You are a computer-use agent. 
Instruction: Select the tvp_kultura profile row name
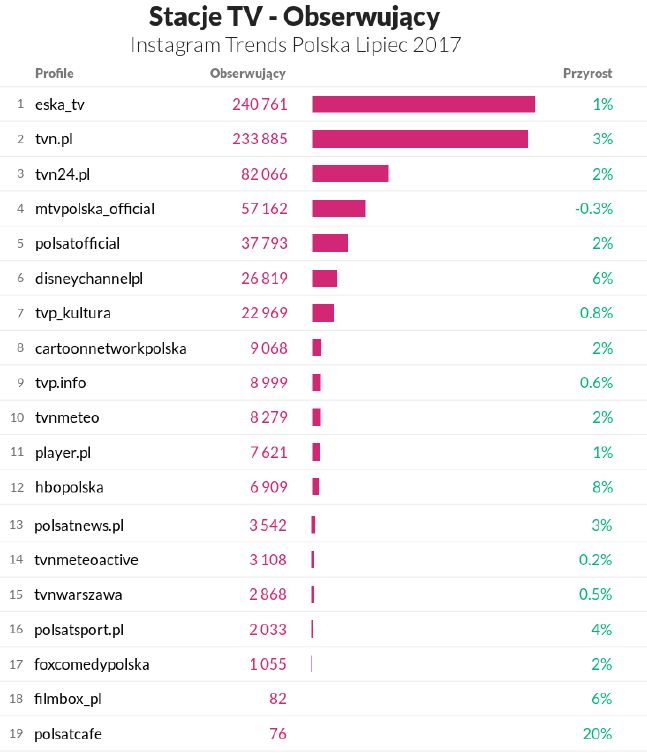pos(72,313)
